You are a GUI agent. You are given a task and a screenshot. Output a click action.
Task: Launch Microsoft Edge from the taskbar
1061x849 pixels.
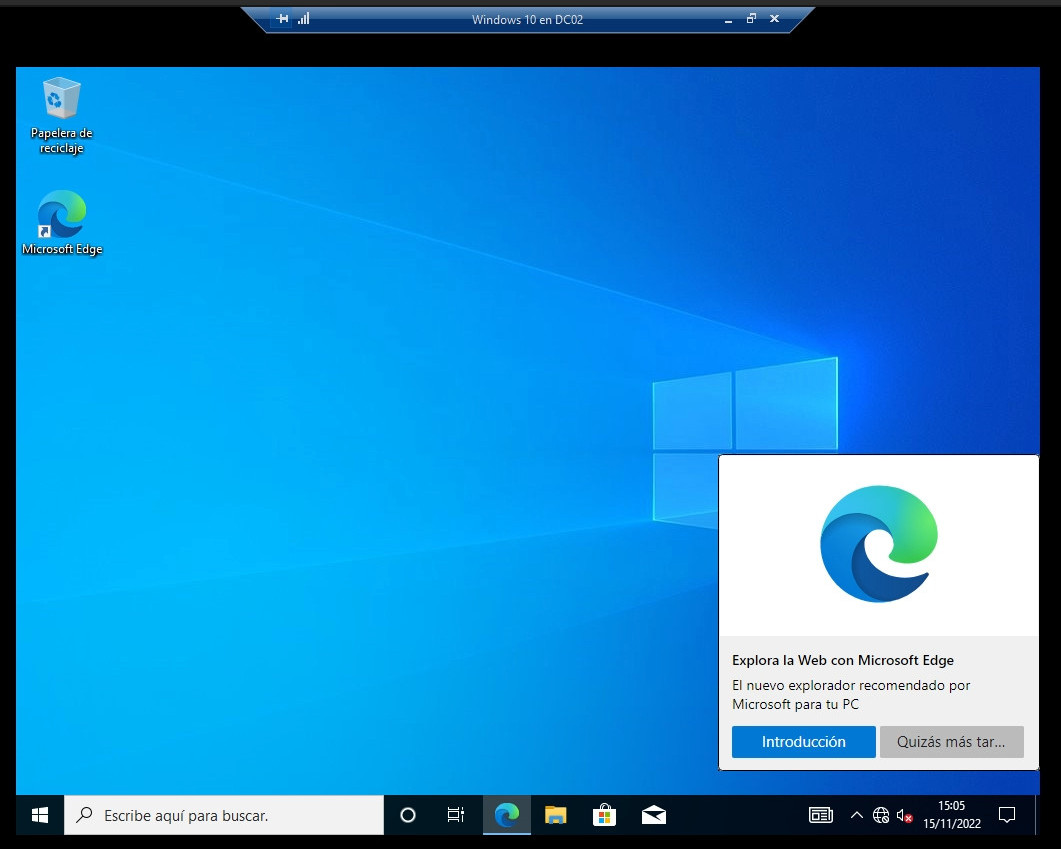[507, 815]
